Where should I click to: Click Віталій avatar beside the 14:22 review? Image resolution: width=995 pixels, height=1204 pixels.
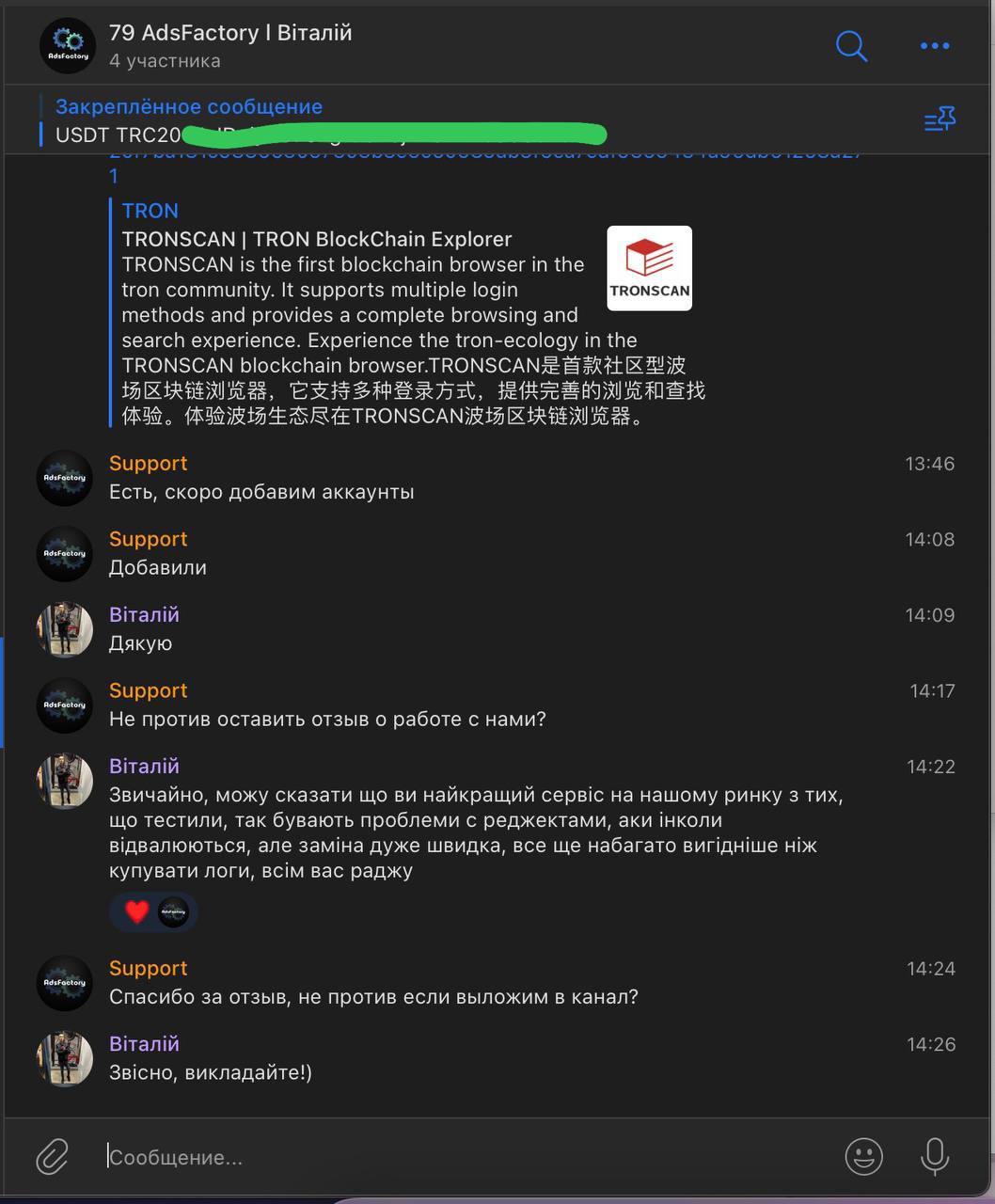[65, 781]
